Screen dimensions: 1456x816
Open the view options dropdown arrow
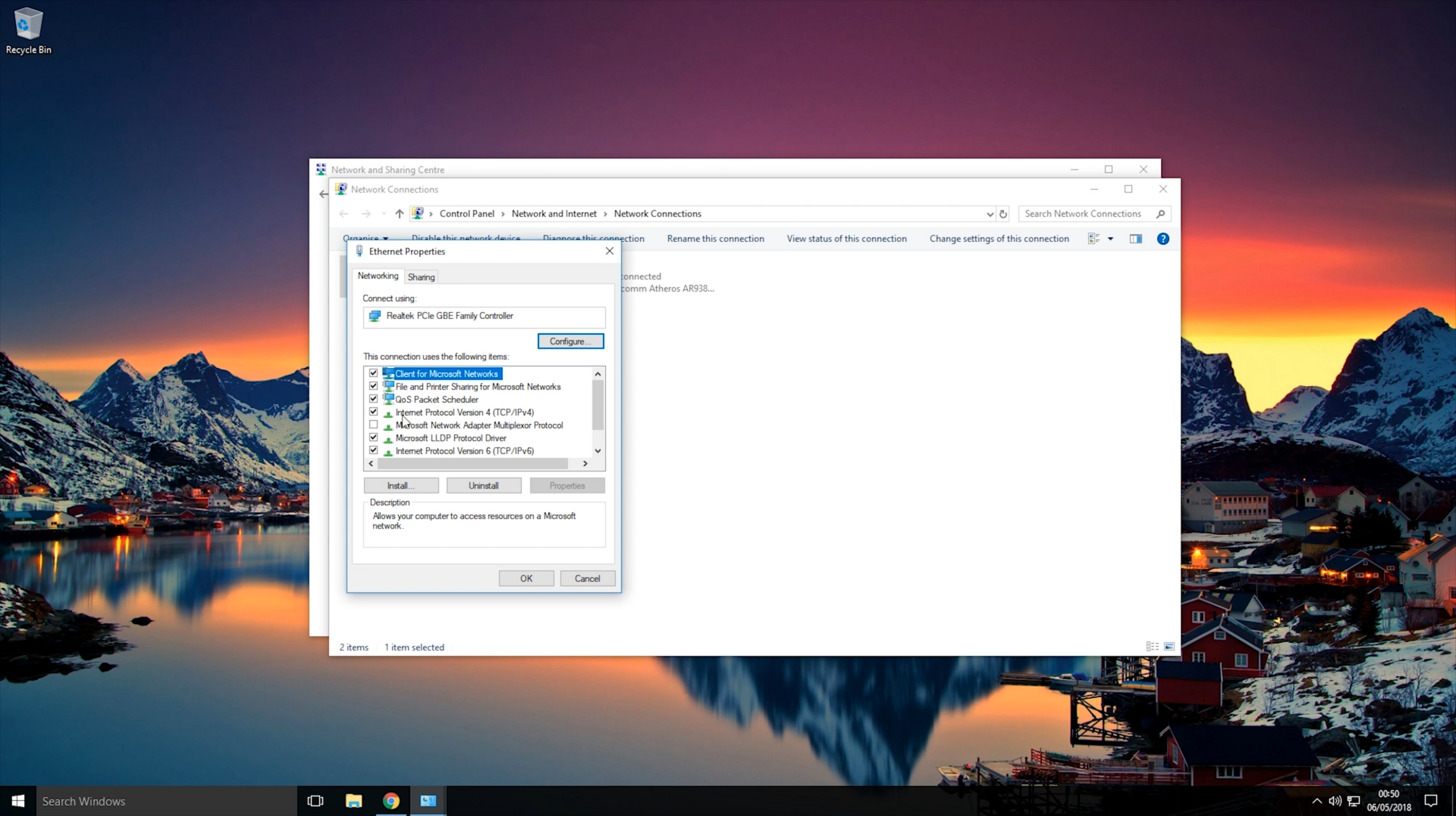[x=1110, y=239]
